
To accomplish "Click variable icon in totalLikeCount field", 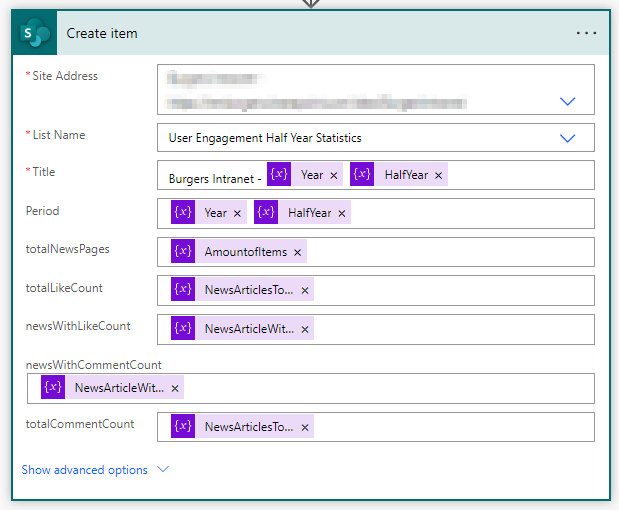I will click(183, 289).
